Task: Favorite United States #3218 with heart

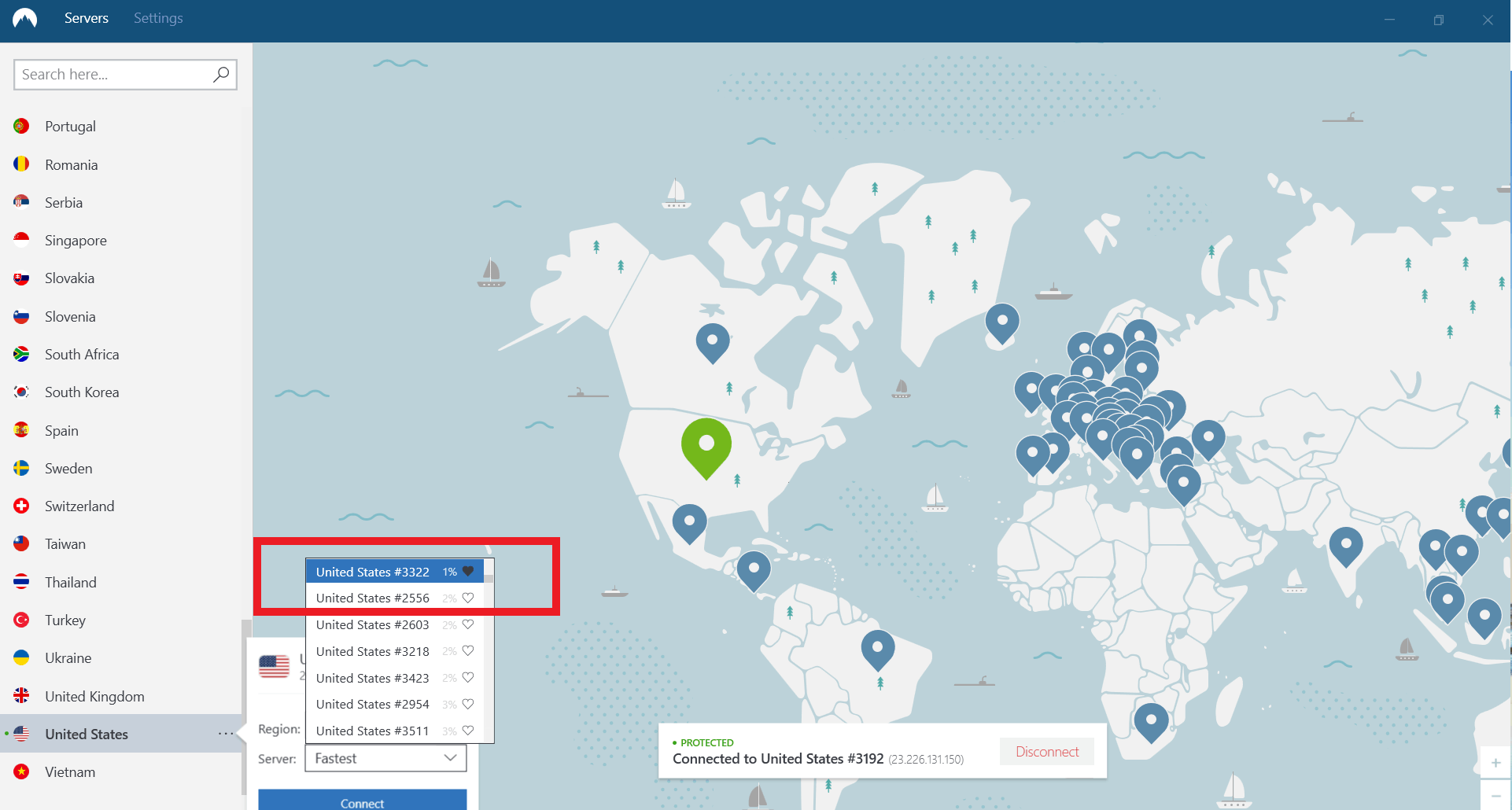Action: [468, 651]
